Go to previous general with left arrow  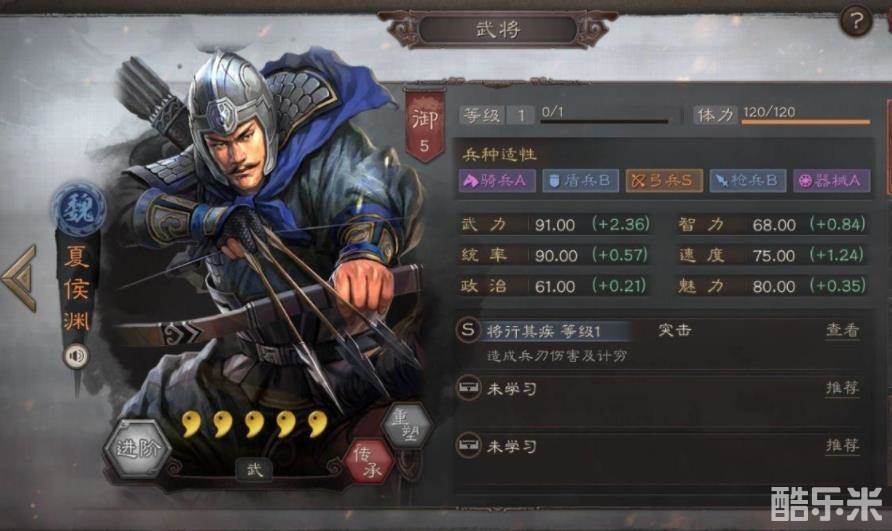tap(20, 278)
